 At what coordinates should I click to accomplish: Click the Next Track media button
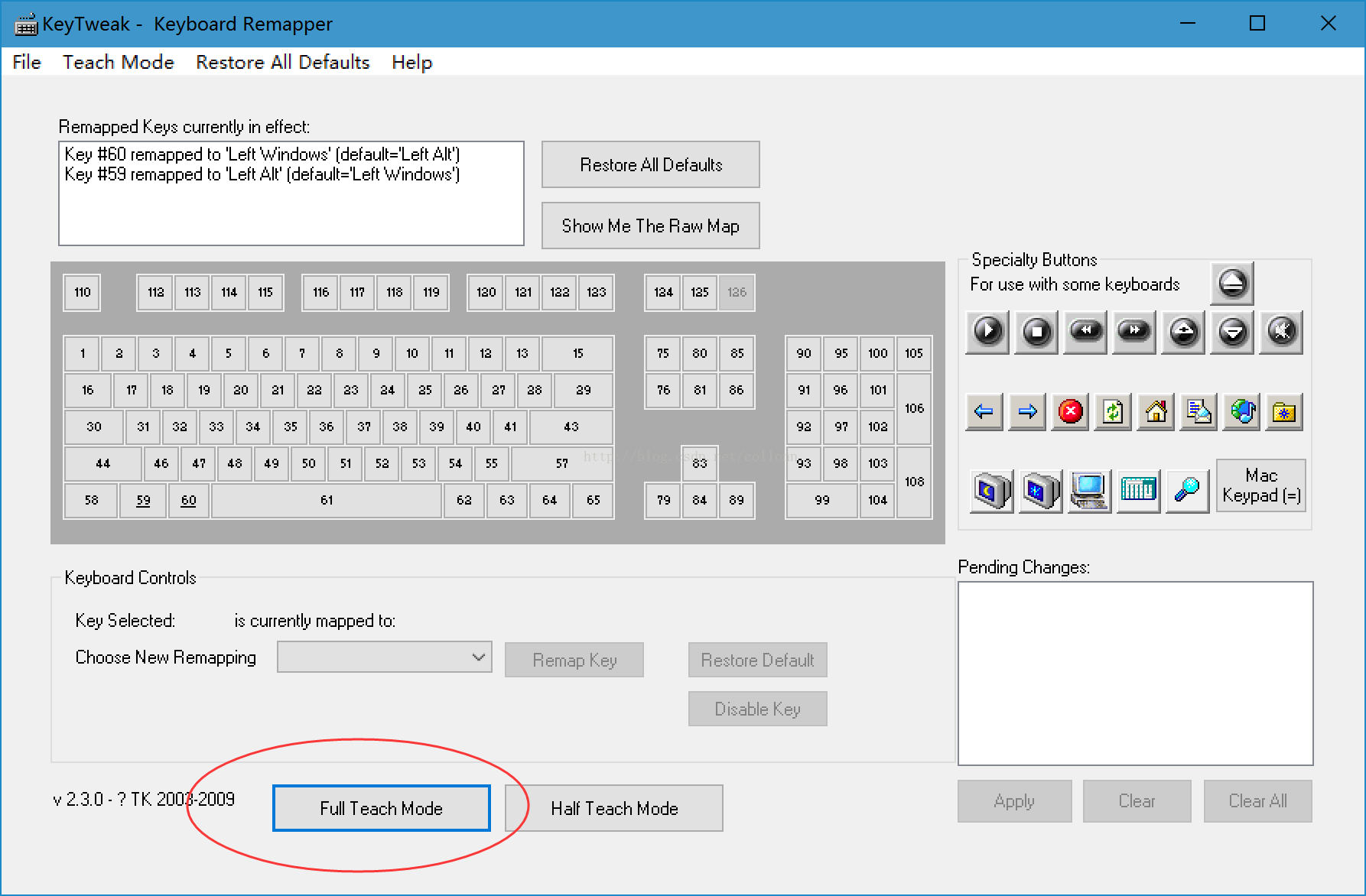click(1134, 332)
